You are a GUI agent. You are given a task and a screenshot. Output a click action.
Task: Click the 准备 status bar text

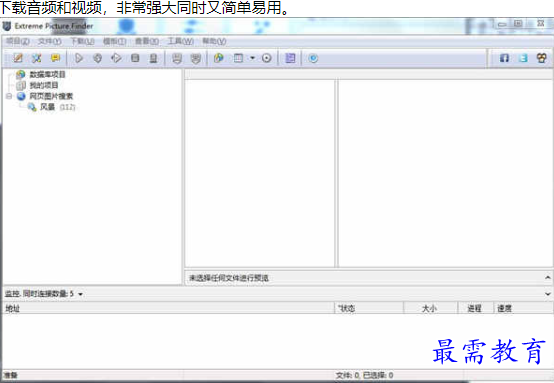coord(11,375)
